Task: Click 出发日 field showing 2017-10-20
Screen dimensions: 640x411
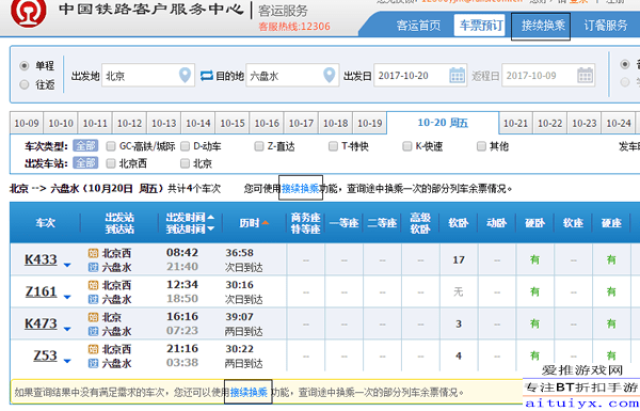Action: pos(420,76)
